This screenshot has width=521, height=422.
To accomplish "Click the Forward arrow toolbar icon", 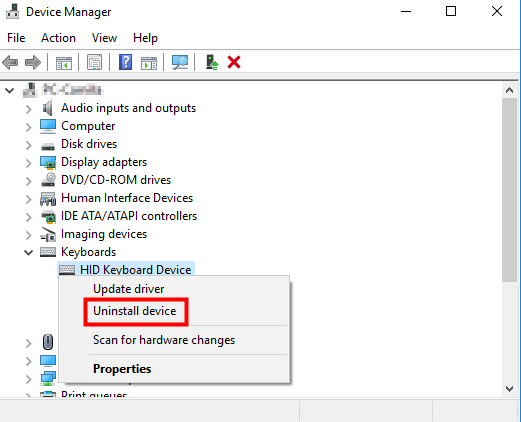I will 33,62.
